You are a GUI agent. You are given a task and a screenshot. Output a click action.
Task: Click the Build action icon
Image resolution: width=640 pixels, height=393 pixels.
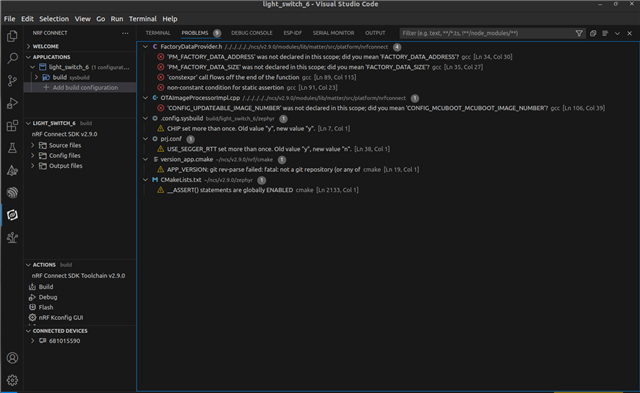coord(32,287)
